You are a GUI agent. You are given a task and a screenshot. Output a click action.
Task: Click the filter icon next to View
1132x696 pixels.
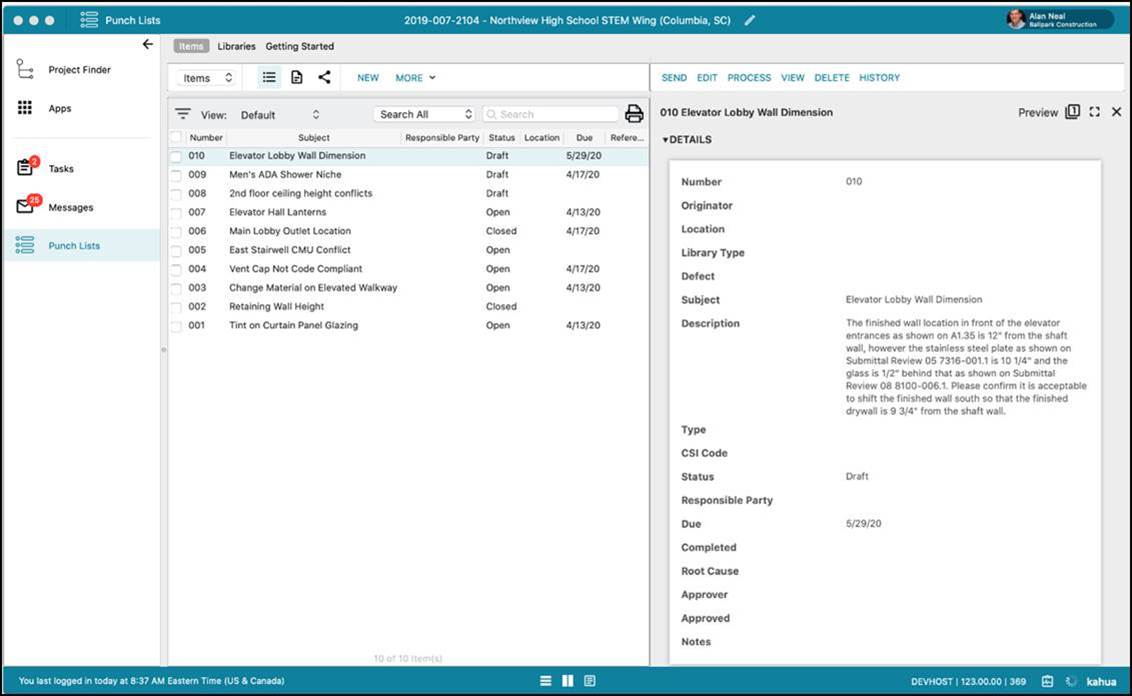[183, 114]
